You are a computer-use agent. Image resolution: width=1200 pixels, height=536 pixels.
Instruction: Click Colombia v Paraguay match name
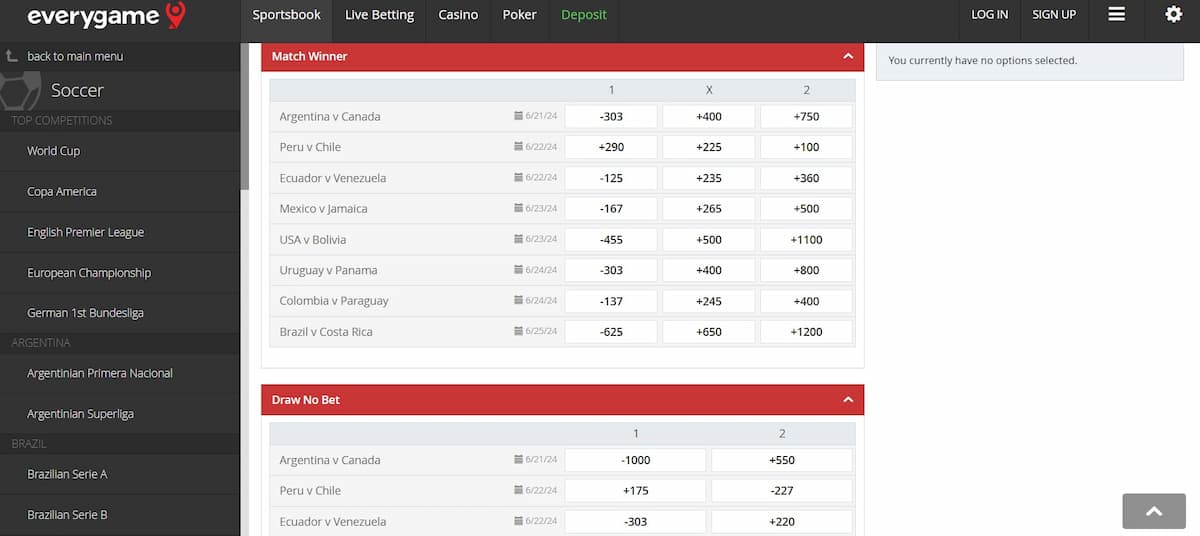(334, 301)
